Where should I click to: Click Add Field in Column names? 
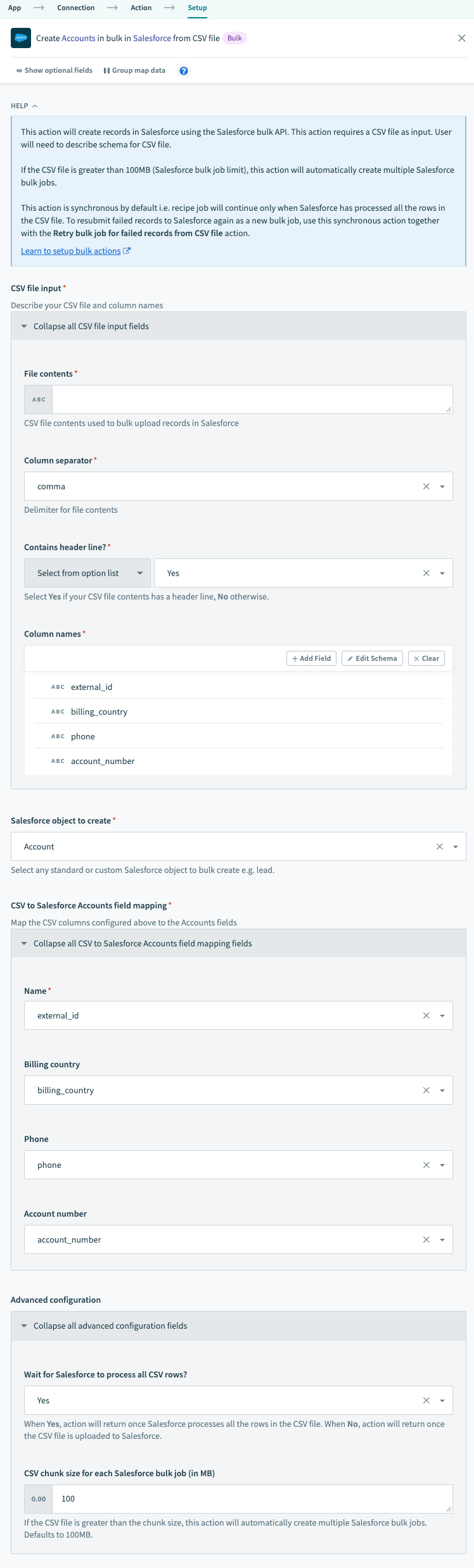pyautogui.click(x=311, y=658)
